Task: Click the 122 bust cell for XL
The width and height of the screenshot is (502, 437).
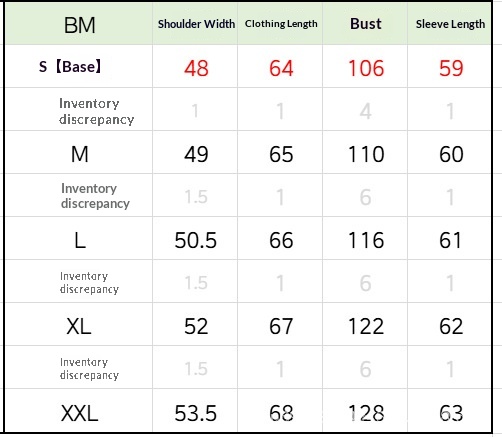Action: [366, 326]
